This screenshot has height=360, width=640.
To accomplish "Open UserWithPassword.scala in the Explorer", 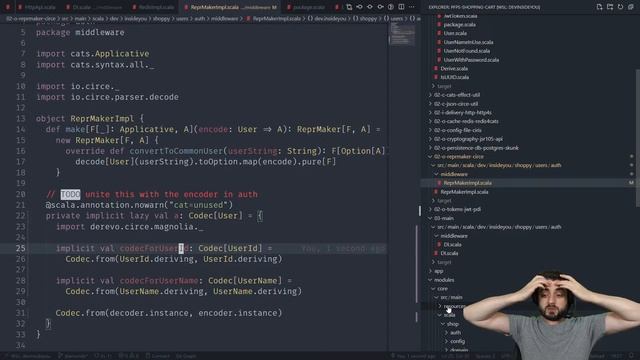I will 468,60.
